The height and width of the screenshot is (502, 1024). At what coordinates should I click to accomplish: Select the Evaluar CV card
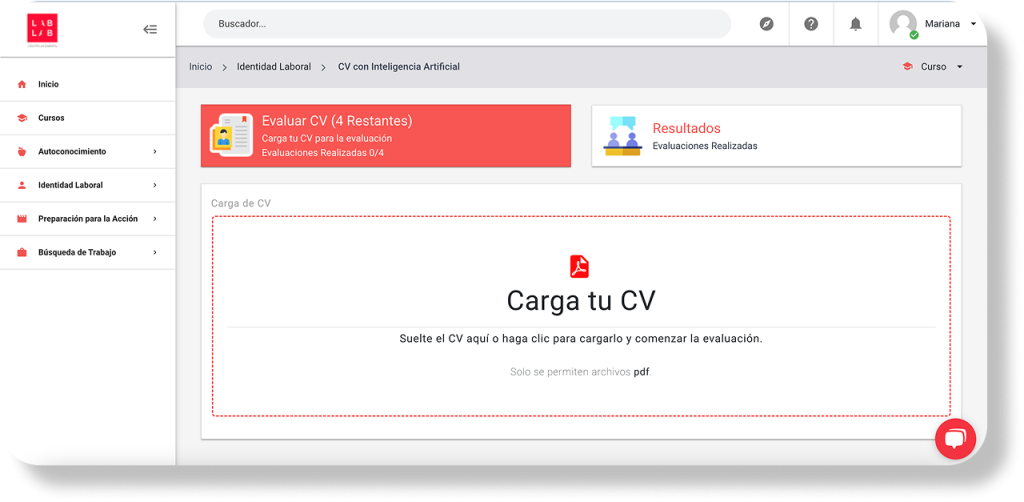click(386, 136)
